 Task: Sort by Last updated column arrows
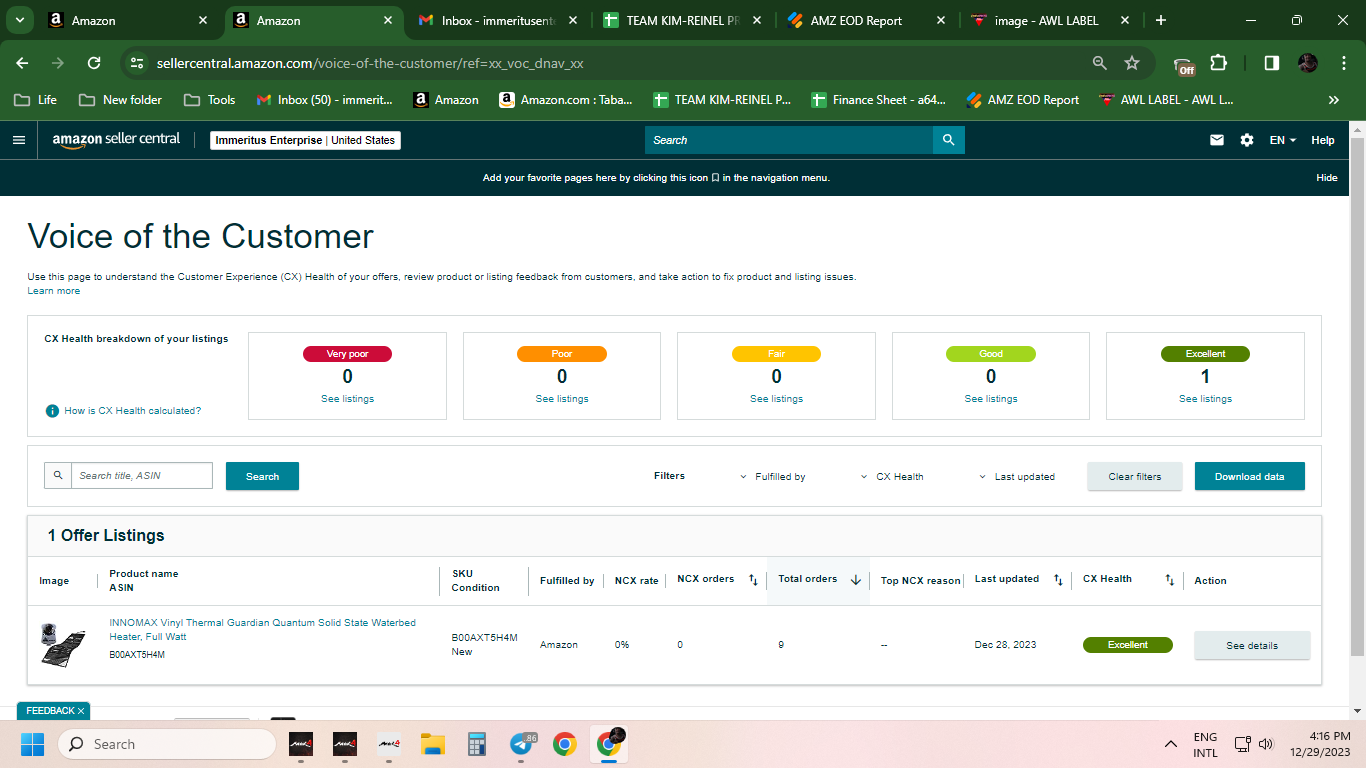[x=1058, y=580]
